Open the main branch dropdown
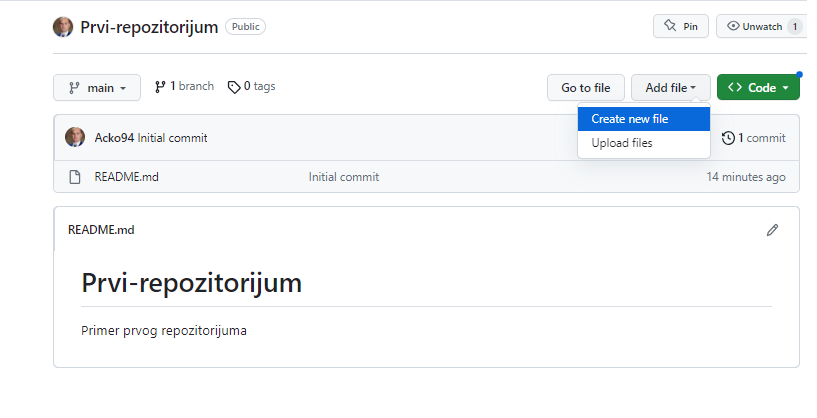This screenshot has width=817, height=418. (97, 88)
